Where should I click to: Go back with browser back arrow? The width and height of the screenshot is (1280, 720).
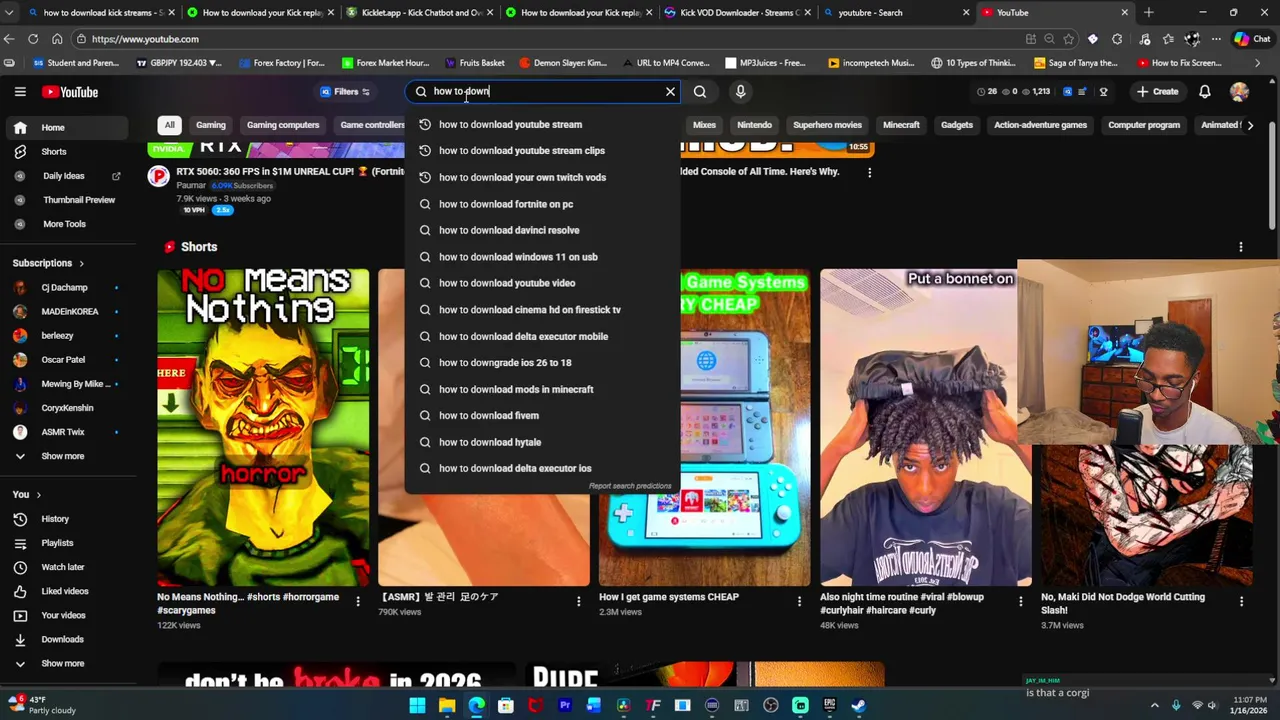point(9,39)
